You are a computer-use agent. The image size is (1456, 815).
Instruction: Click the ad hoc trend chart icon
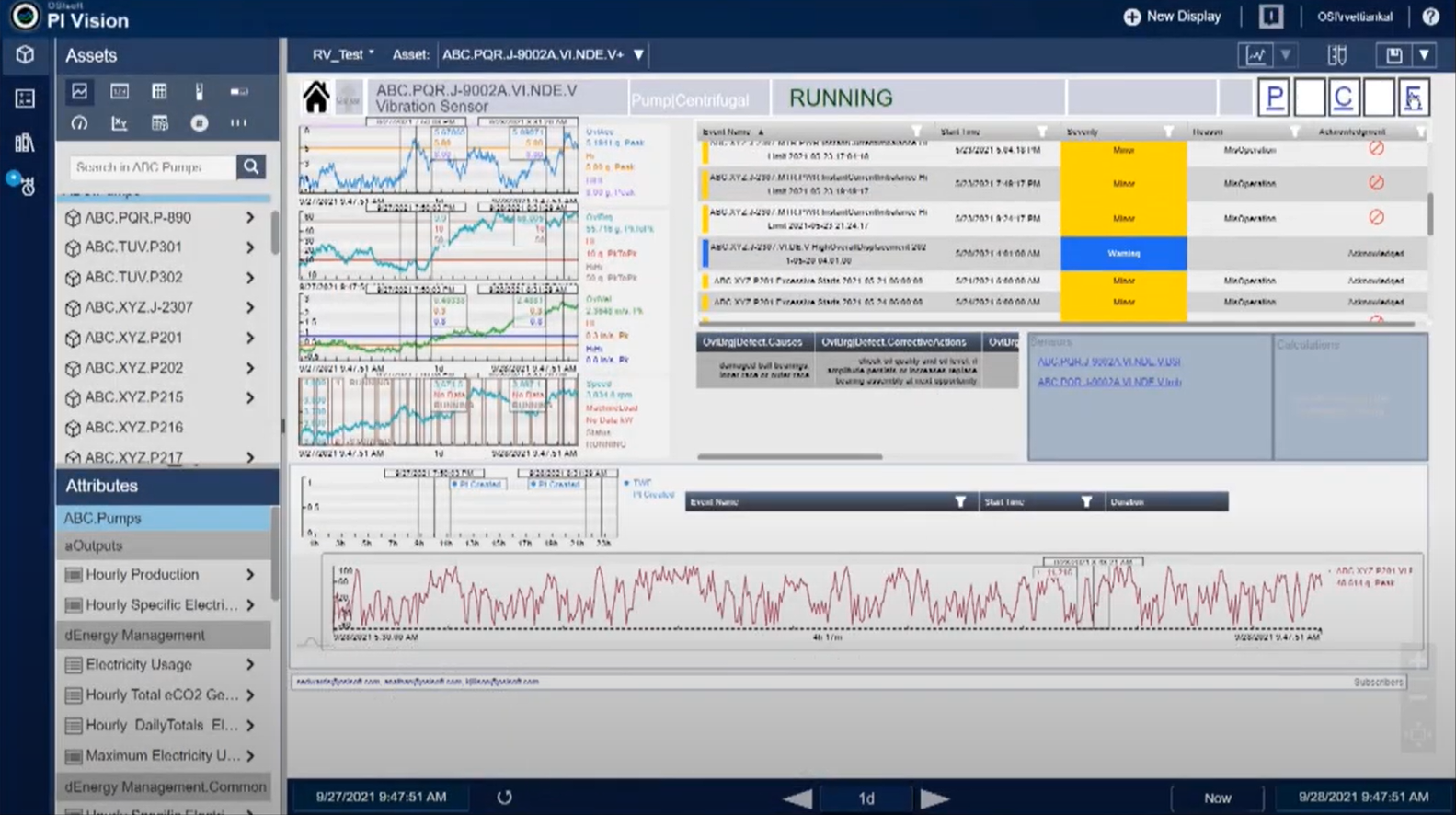1256,55
